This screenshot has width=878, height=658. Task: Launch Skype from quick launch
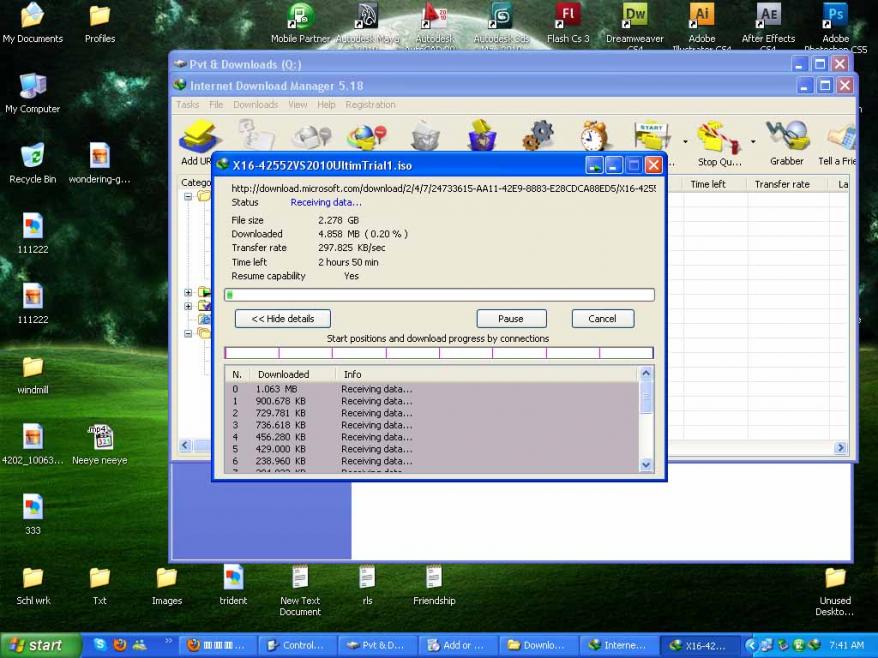pos(100,645)
